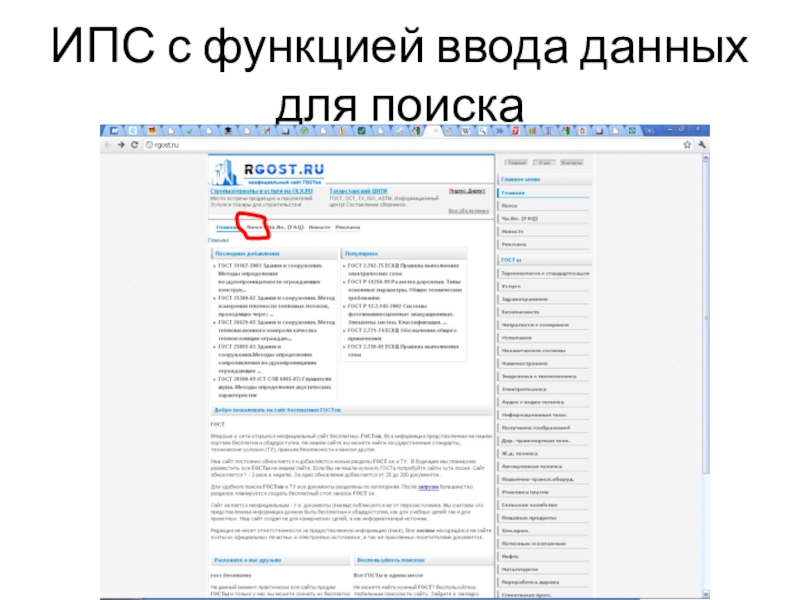Select Новости in the sidebar main menu
800x600 pixels.
pos(543,232)
